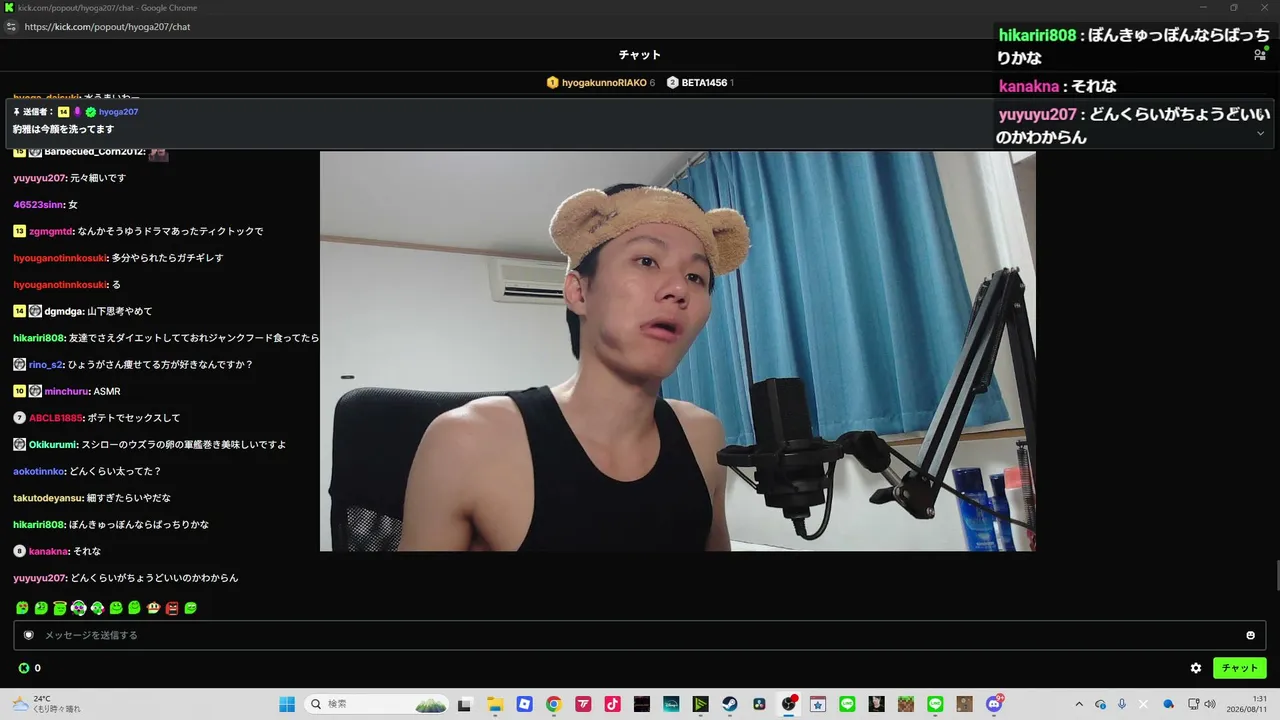Click username zgmgmtd in chat
The width and height of the screenshot is (1280, 720).
point(51,231)
